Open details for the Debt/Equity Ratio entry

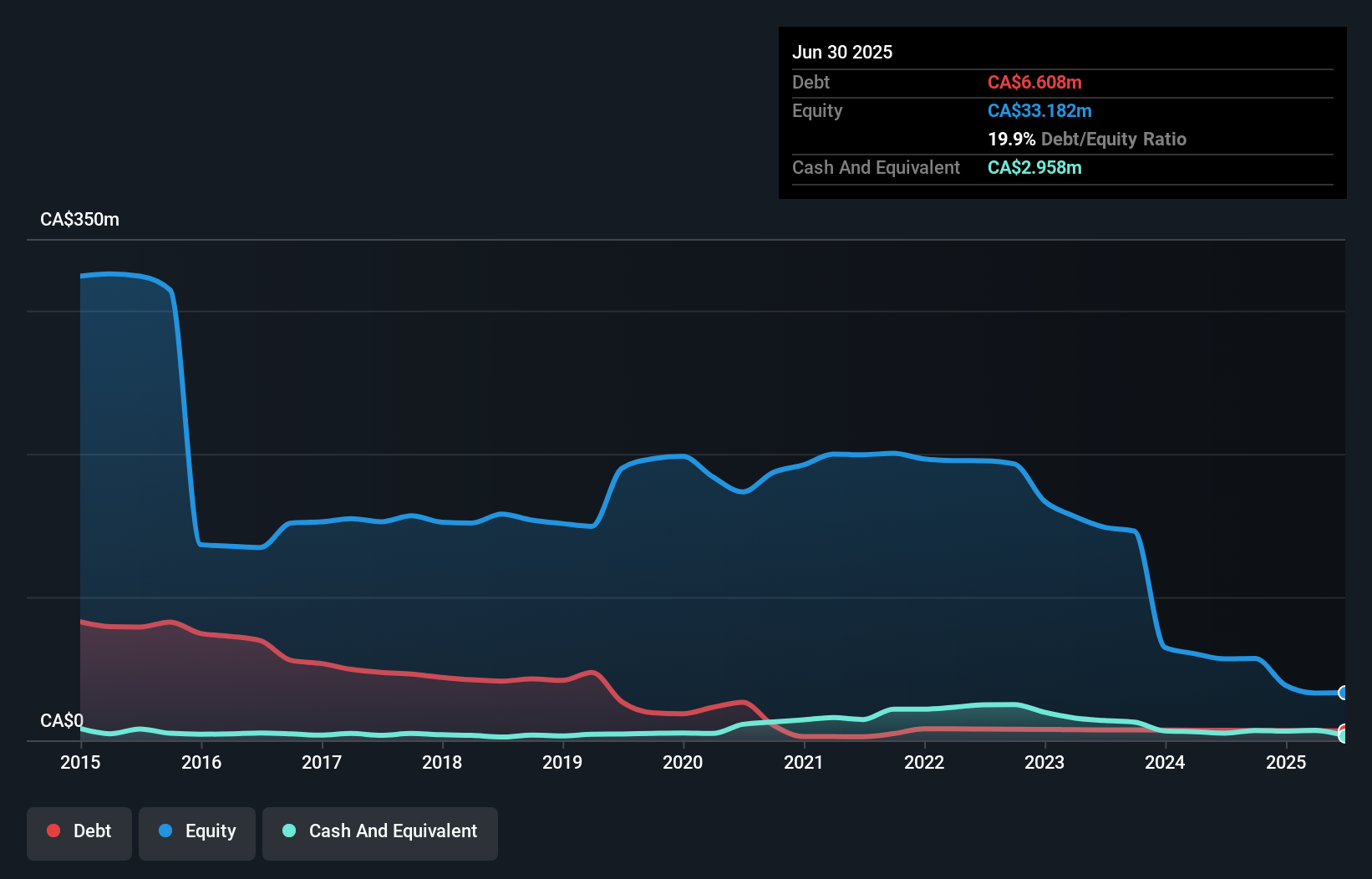[1088, 139]
